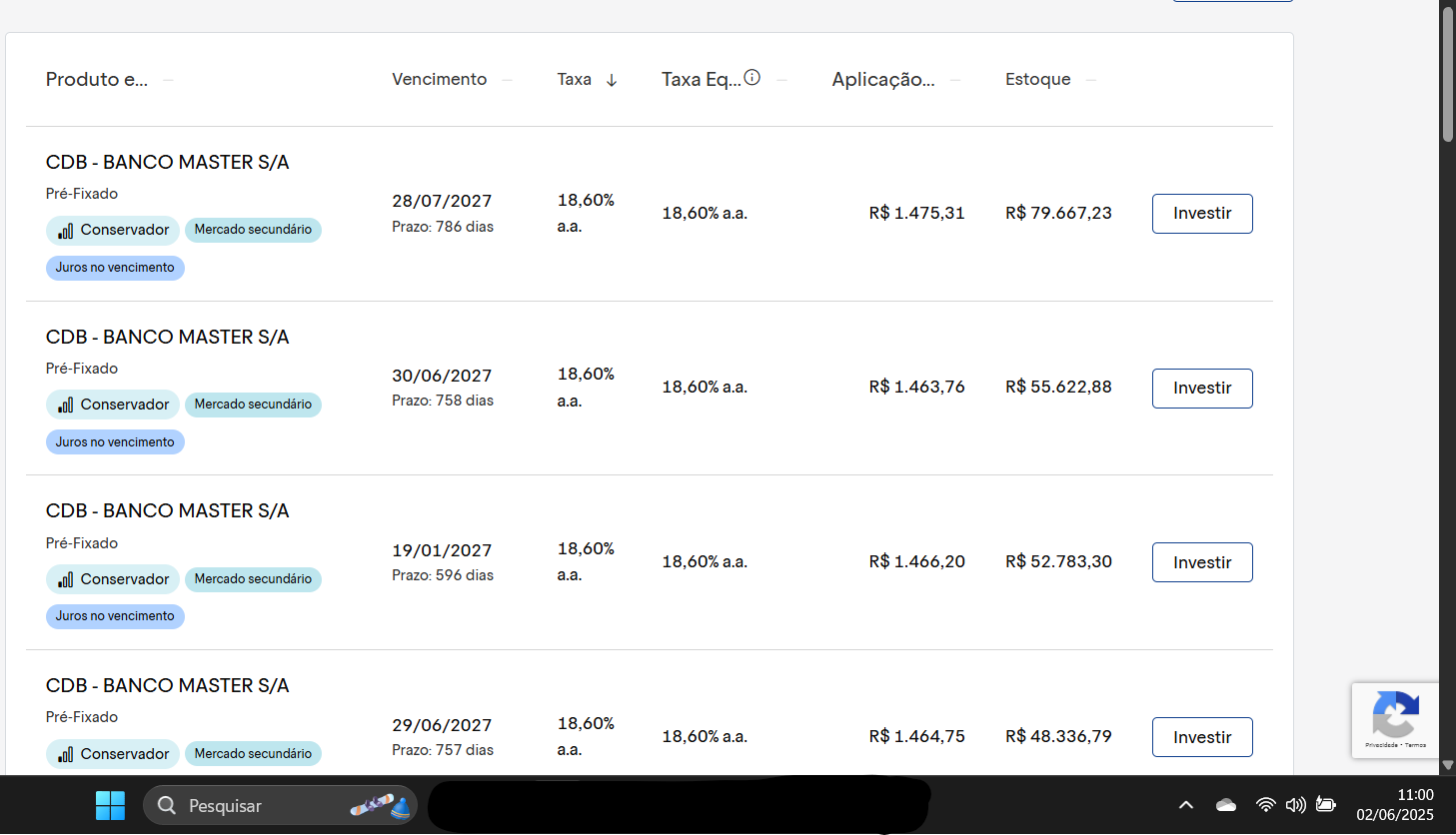Click Investir for CDB maturing 30/06/2027

point(1202,389)
